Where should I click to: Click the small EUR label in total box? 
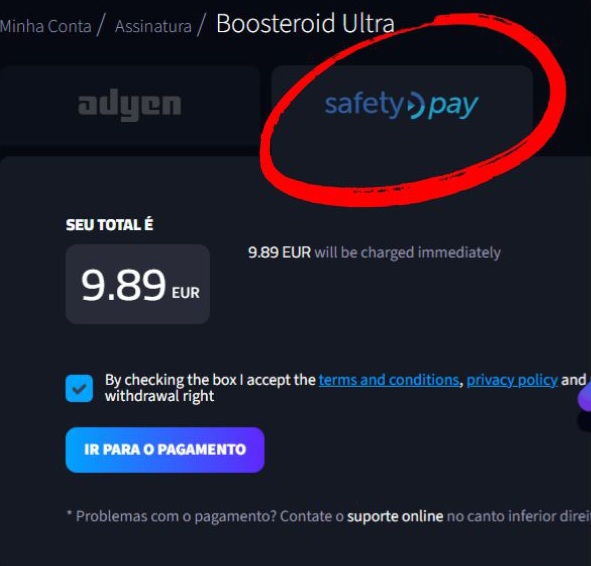pyautogui.click(x=185, y=293)
